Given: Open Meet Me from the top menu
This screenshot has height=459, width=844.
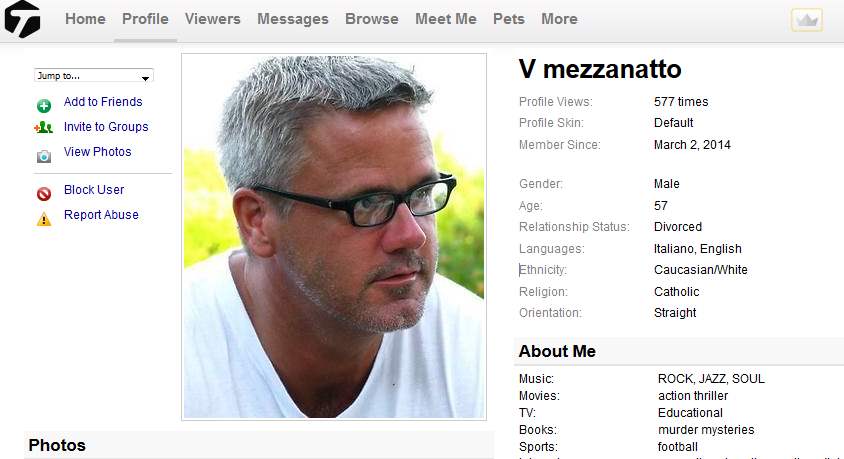Looking at the screenshot, I should click(x=446, y=19).
